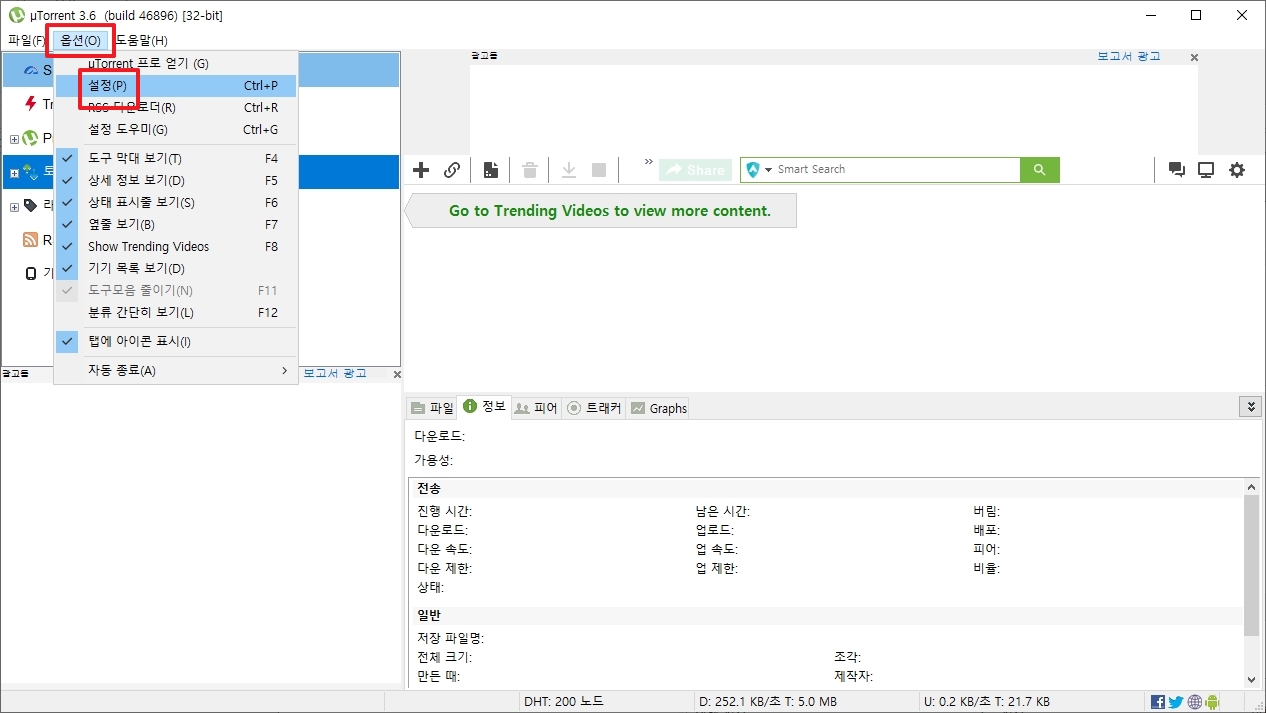
Task: Click the green Android icon in status bar
Action: [1212, 701]
